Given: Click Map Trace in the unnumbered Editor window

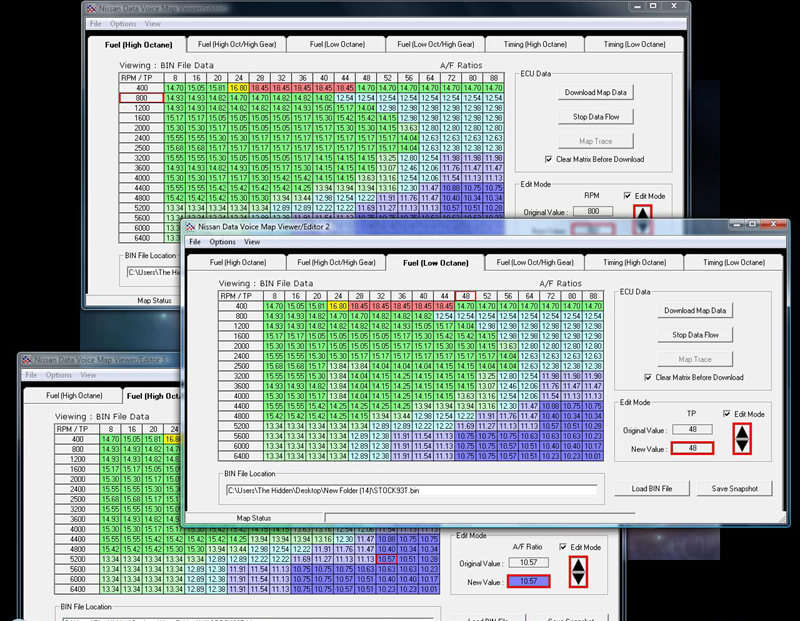Looking at the screenshot, I should click(595, 141).
